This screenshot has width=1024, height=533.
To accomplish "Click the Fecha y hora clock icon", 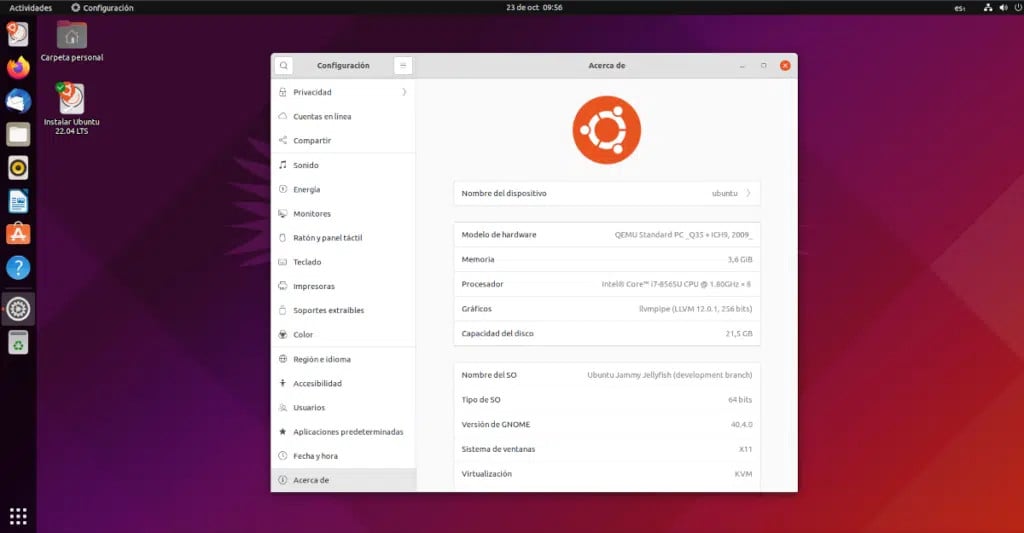I will (283, 456).
